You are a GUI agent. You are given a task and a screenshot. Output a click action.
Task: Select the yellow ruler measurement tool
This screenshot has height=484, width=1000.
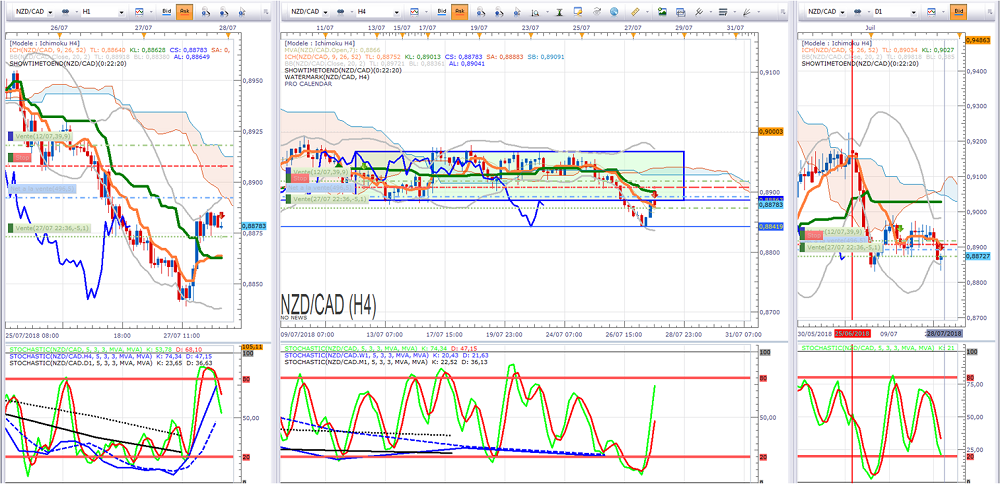[x=635, y=11]
